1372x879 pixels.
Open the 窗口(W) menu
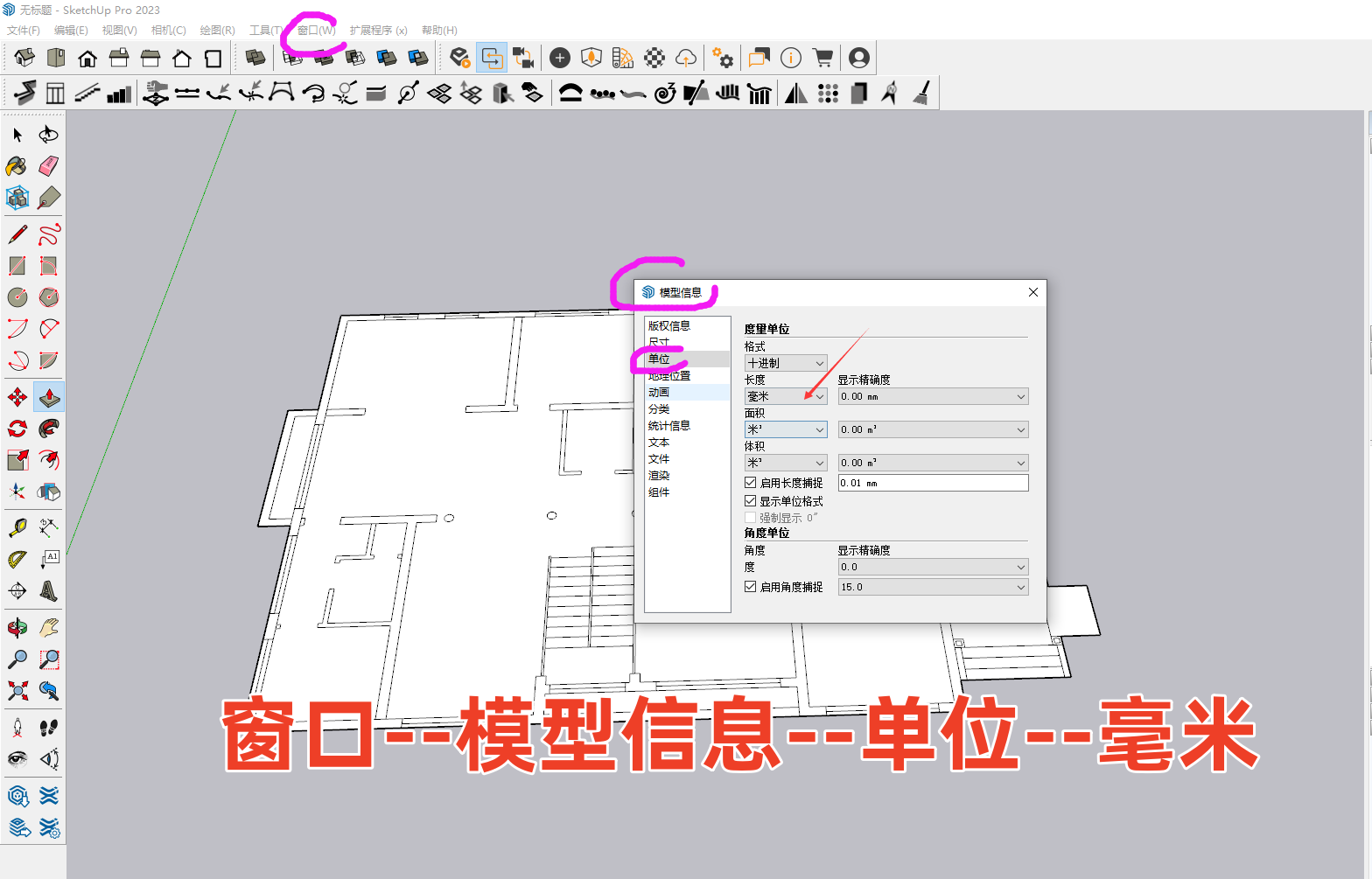316,30
